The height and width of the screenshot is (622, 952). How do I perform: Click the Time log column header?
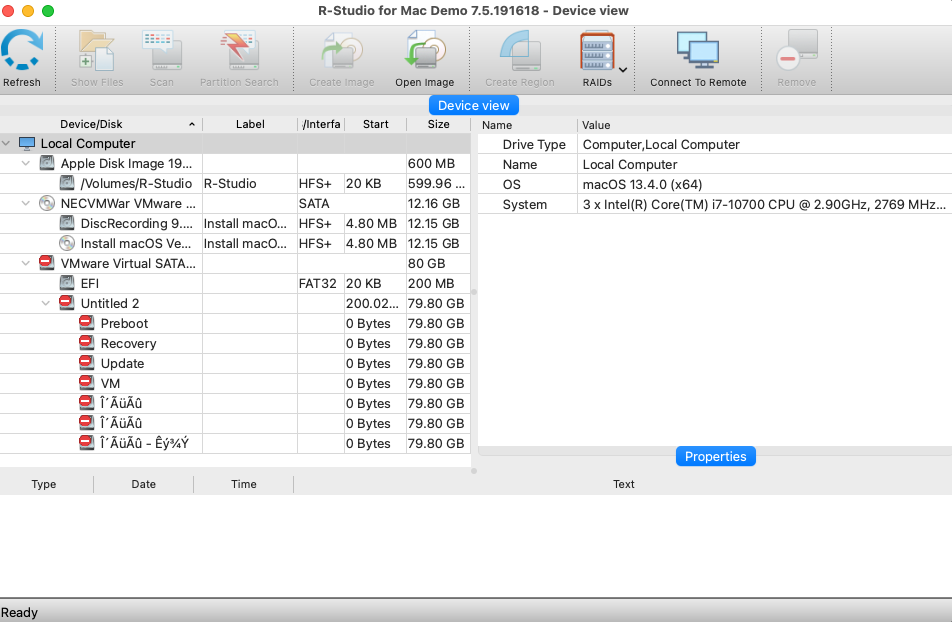click(x=243, y=484)
